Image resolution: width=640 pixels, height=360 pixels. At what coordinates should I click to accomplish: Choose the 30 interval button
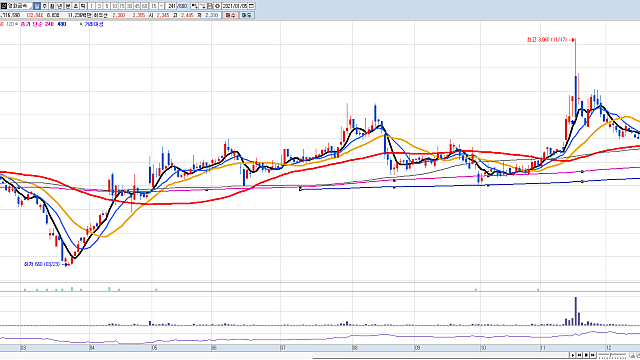click(129, 6)
